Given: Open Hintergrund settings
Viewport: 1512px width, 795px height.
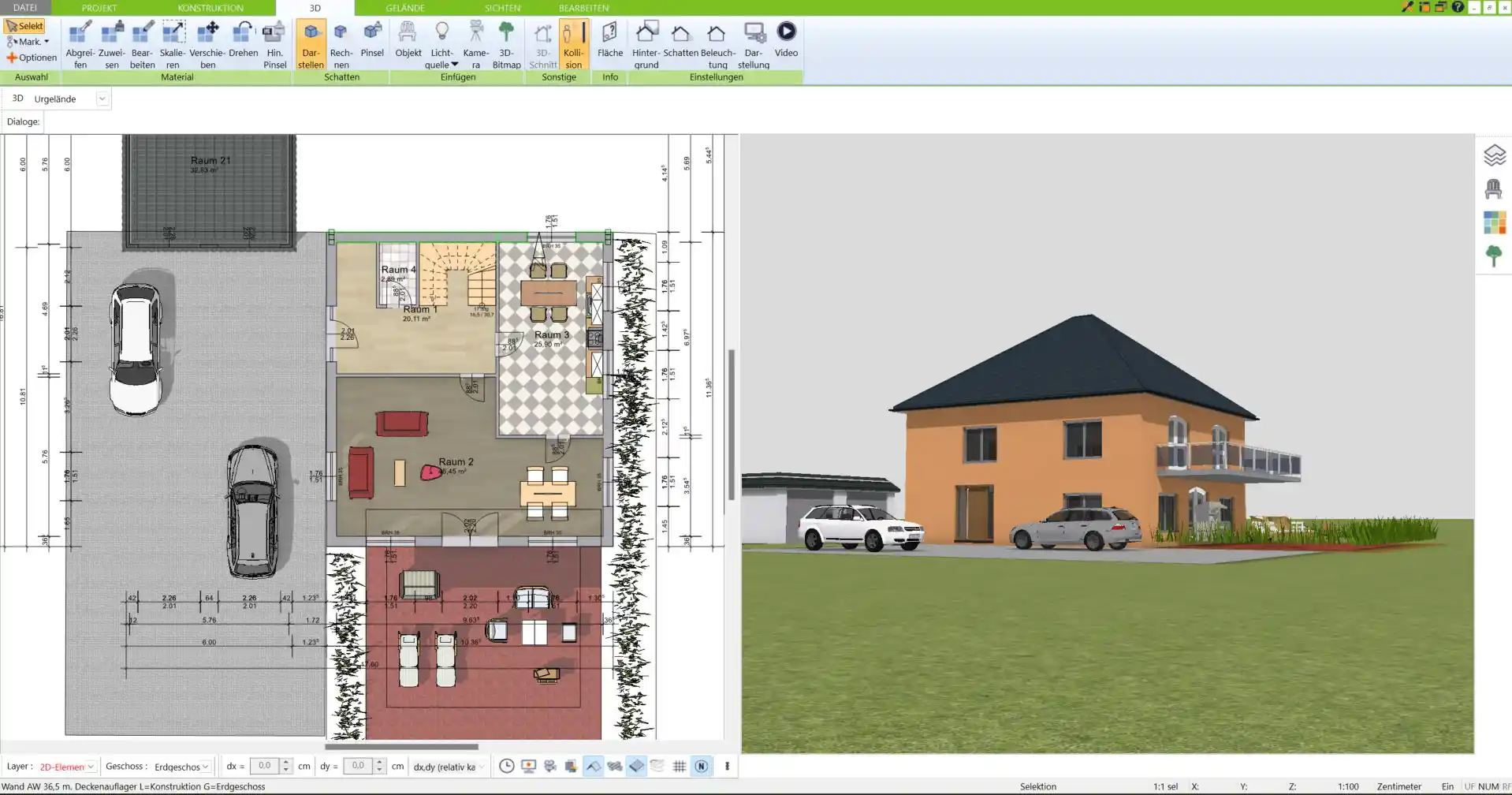Looking at the screenshot, I should coord(646,45).
